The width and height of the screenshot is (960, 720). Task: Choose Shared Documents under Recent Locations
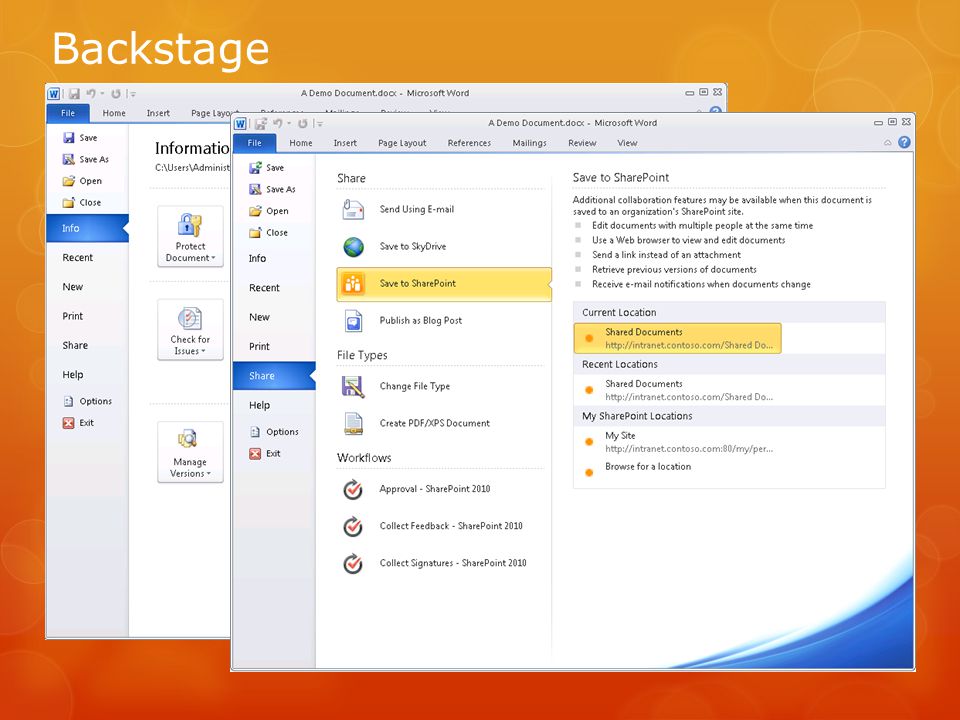pyautogui.click(x=678, y=390)
